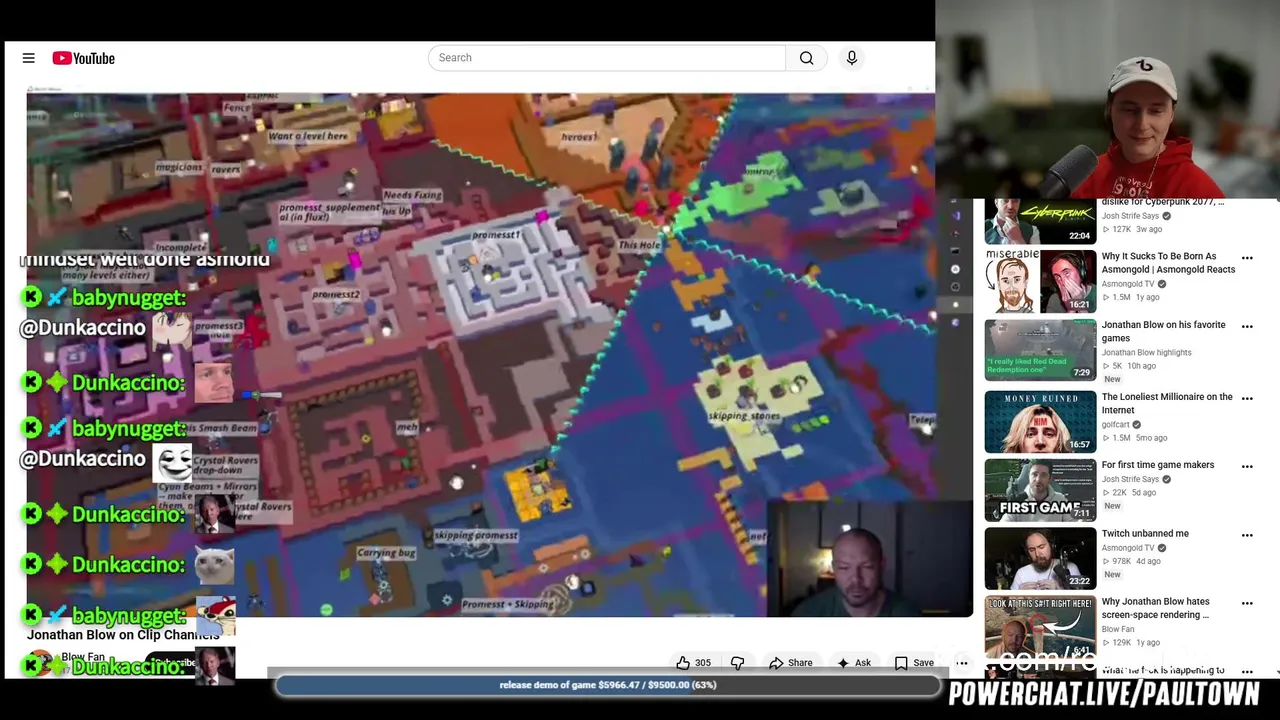Viewport: 1280px width, 720px height.
Task: Open Why Jonathan Blow hates screen-space rendering title
Action: [1155, 608]
